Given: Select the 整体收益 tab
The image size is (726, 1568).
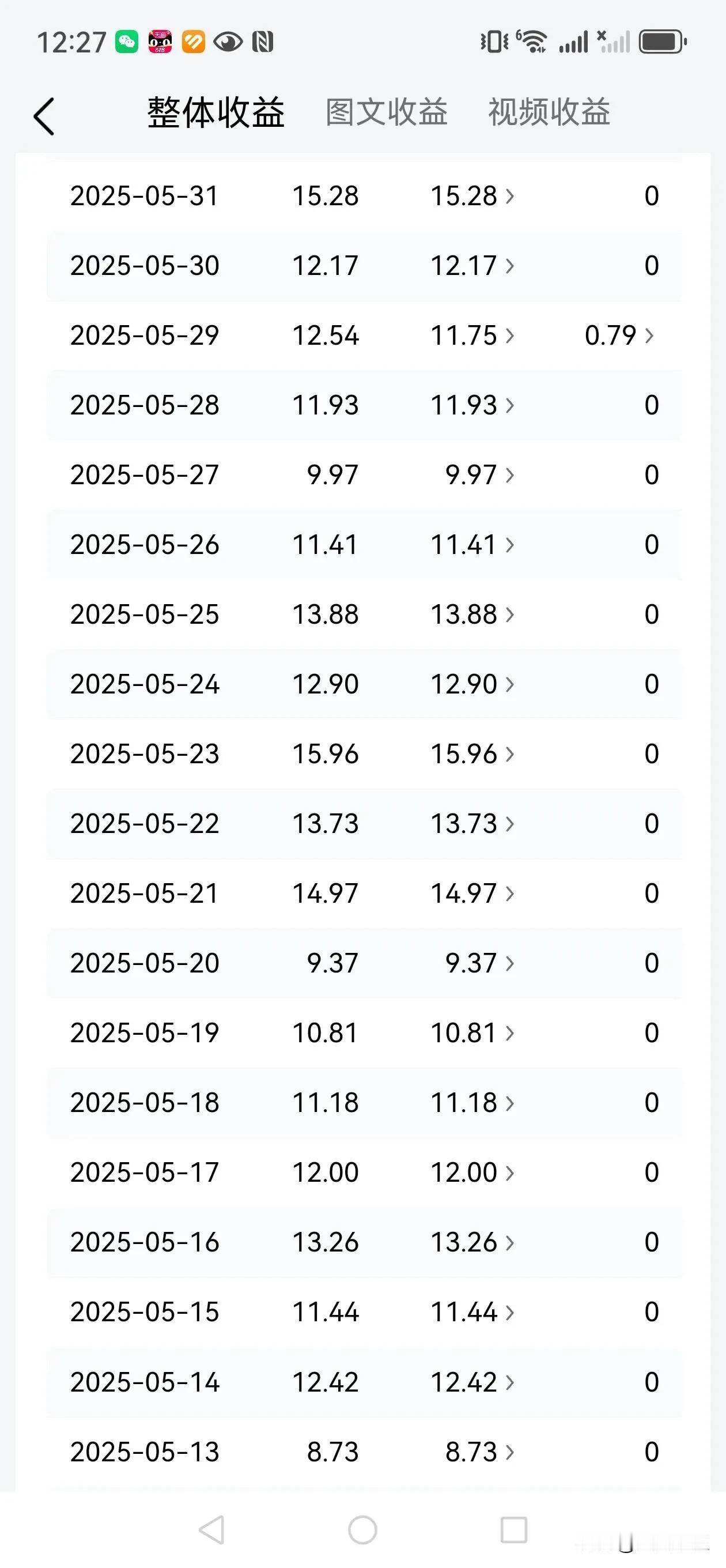Looking at the screenshot, I should tap(216, 112).
